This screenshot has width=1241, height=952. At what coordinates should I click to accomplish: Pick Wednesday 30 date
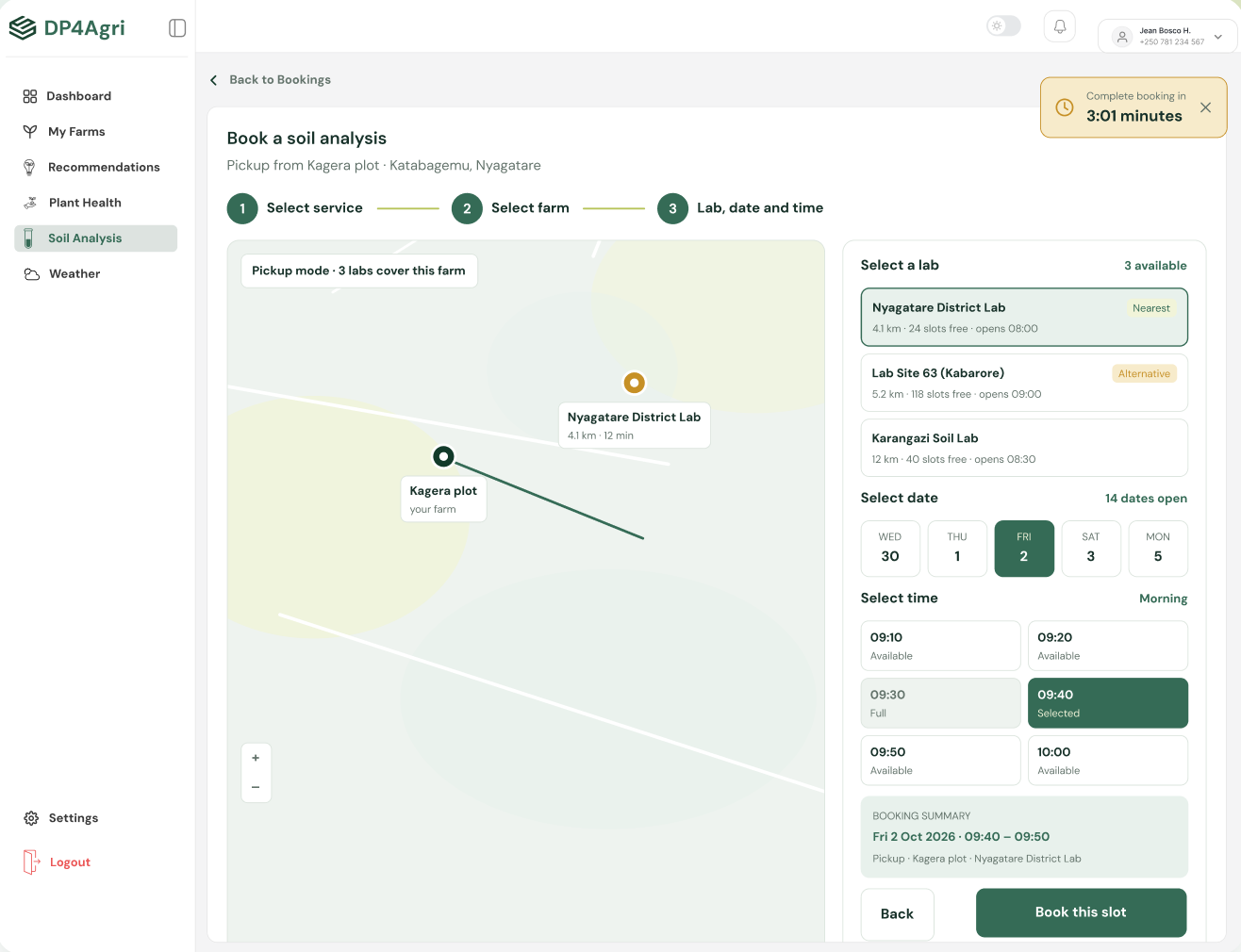(890, 549)
